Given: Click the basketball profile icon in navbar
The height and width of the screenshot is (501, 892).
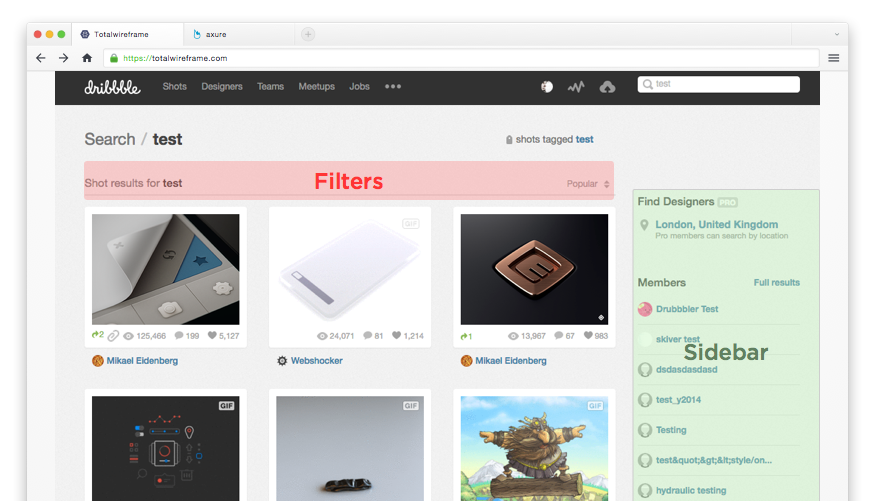Looking at the screenshot, I should [547, 86].
